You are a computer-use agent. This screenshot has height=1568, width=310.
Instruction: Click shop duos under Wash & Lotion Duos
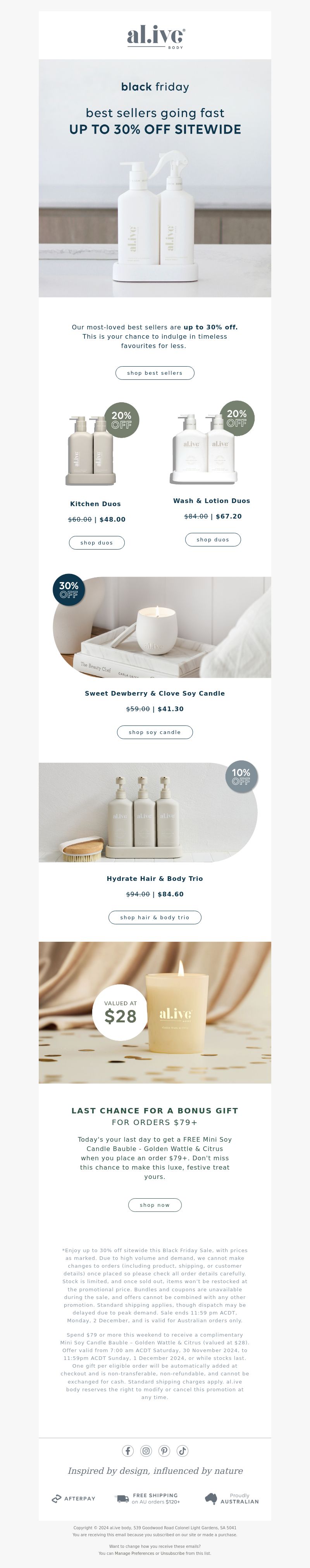point(213,539)
